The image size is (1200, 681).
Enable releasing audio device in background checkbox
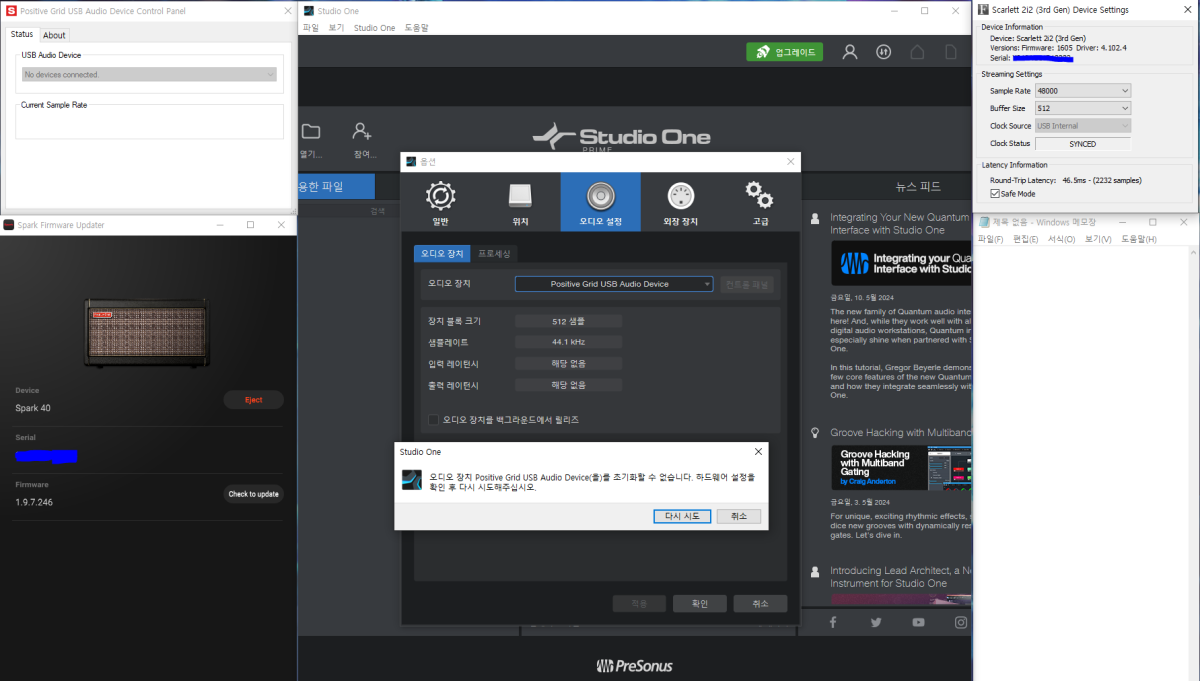point(433,420)
